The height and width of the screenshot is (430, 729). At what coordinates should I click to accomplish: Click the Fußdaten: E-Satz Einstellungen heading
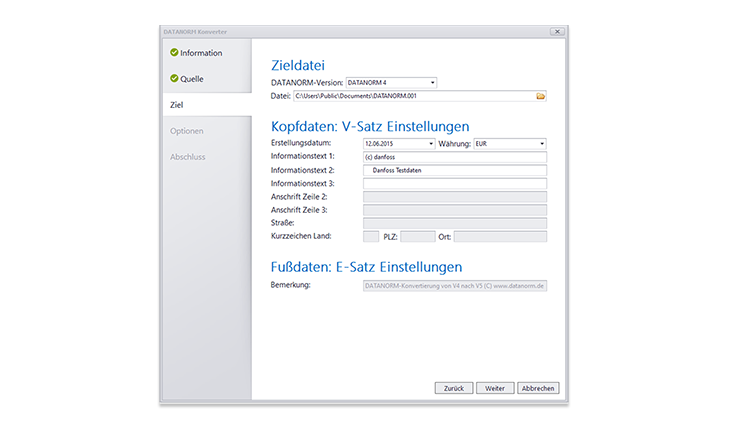coord(366,267)
